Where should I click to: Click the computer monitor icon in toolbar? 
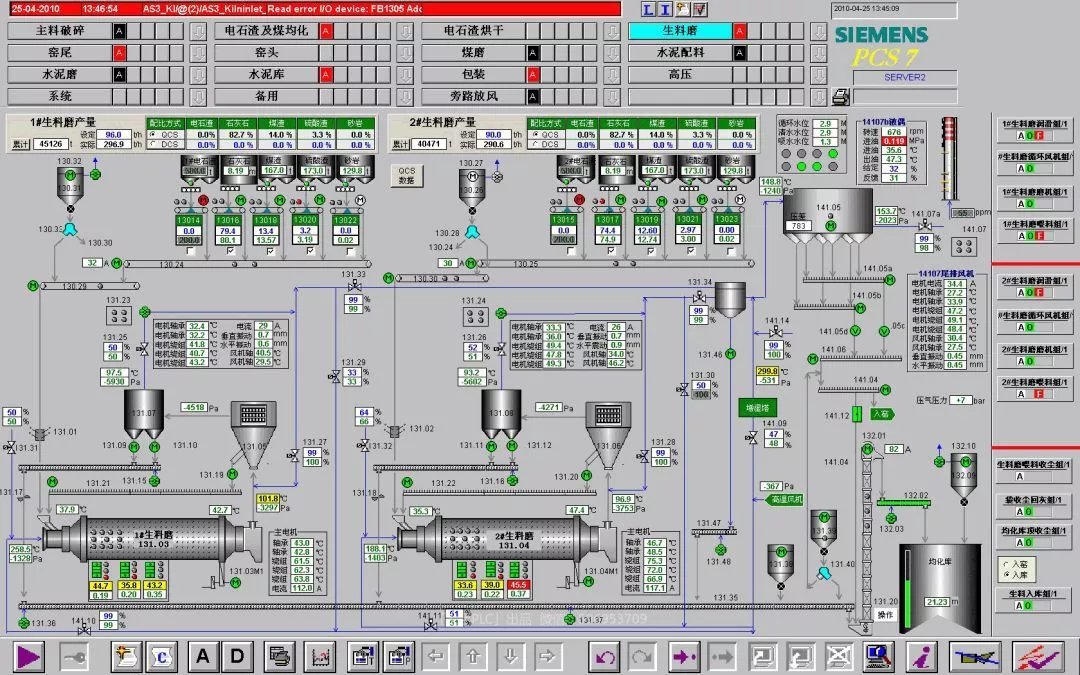click(x=879, y=656)
